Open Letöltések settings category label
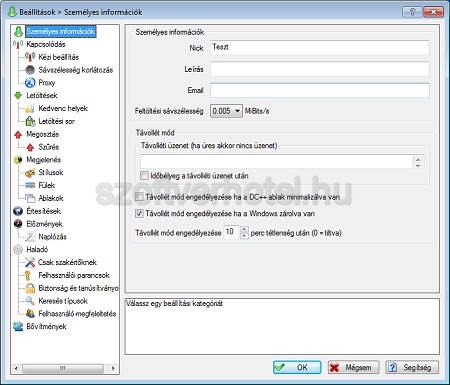The width and height of the screenshot is (450, 385). pyautogui.click(x=42, y=96)
